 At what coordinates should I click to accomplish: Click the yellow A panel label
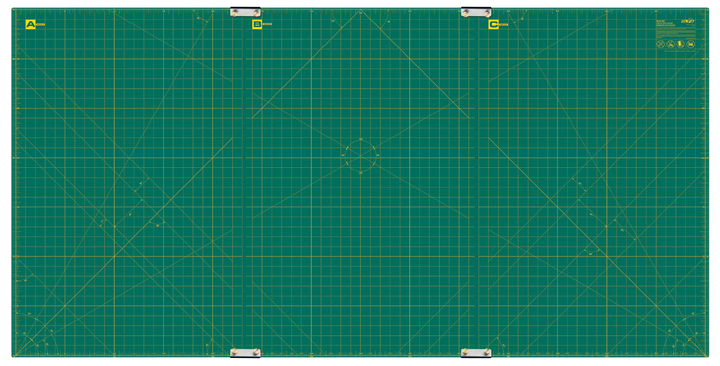31,24
